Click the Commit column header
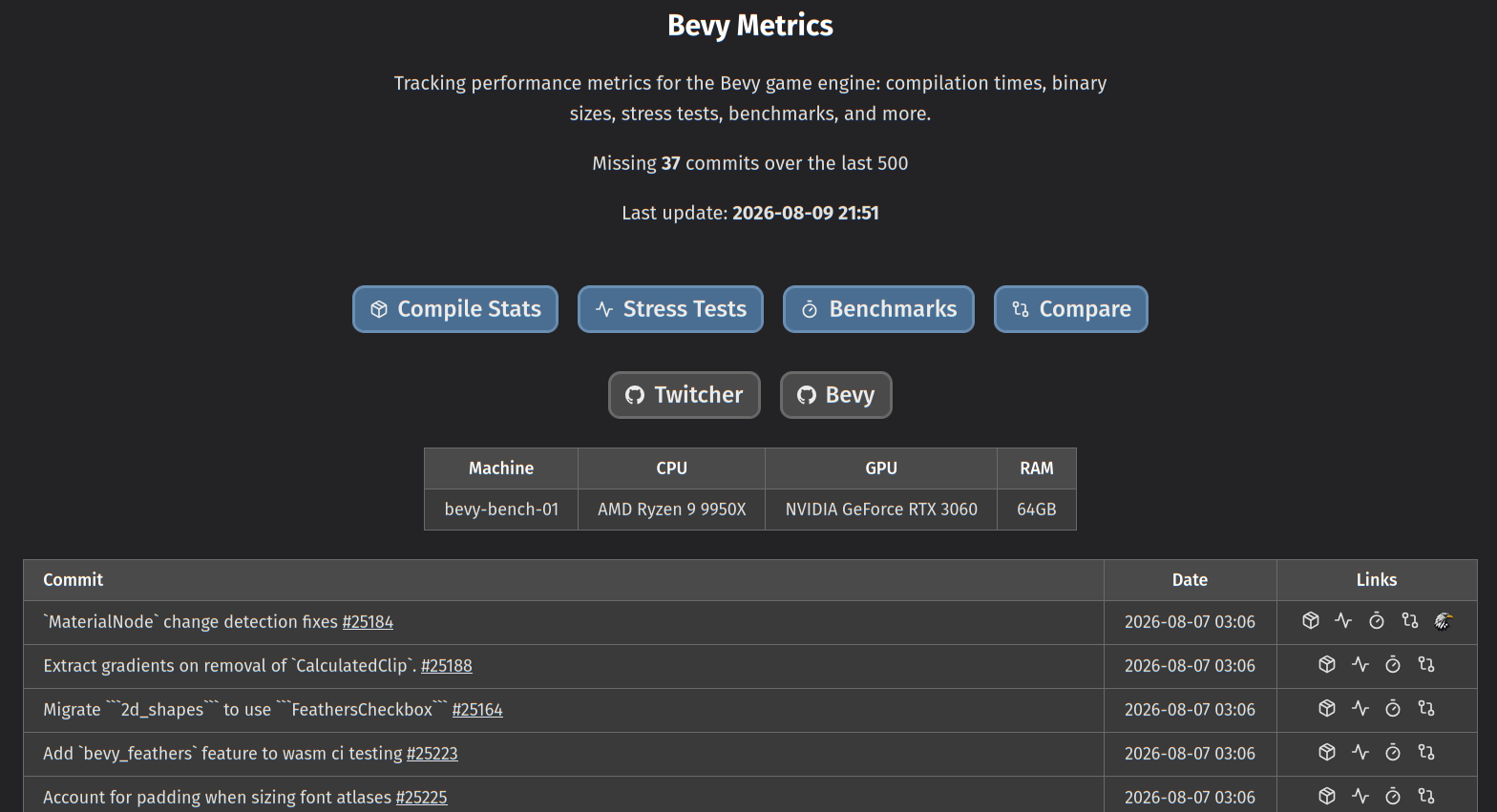Image resolution: width=1497 pixels, height=812 pixels. [x=564, y=580]
